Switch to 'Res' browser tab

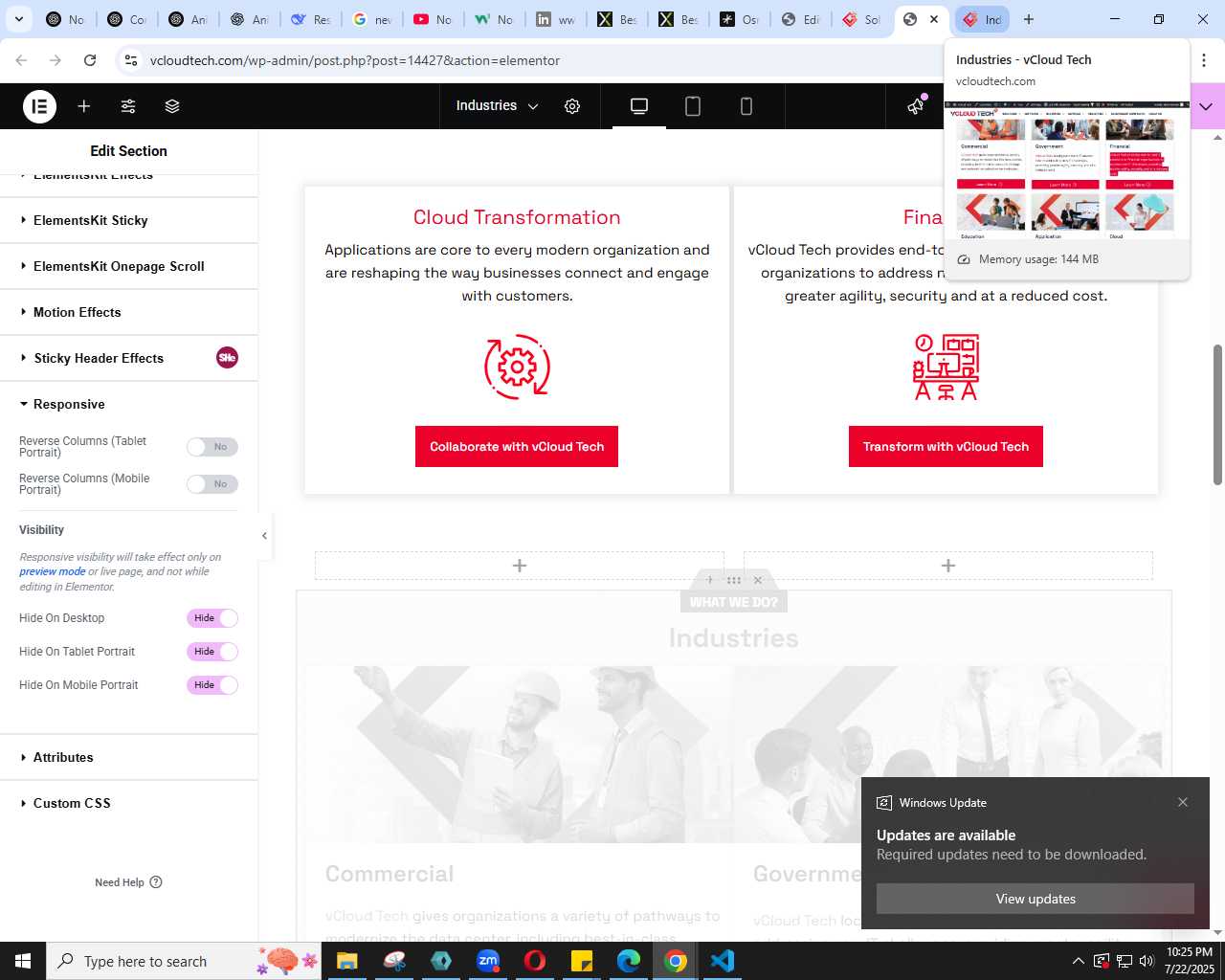coord(309,19)
